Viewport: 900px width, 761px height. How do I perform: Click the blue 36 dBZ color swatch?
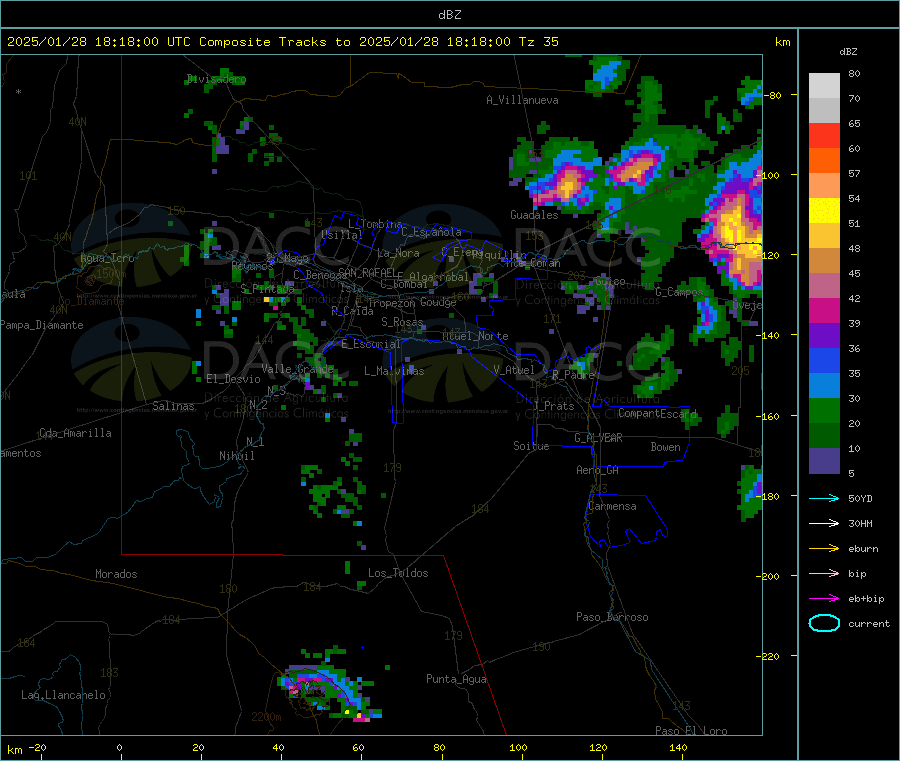click(824, 360)
